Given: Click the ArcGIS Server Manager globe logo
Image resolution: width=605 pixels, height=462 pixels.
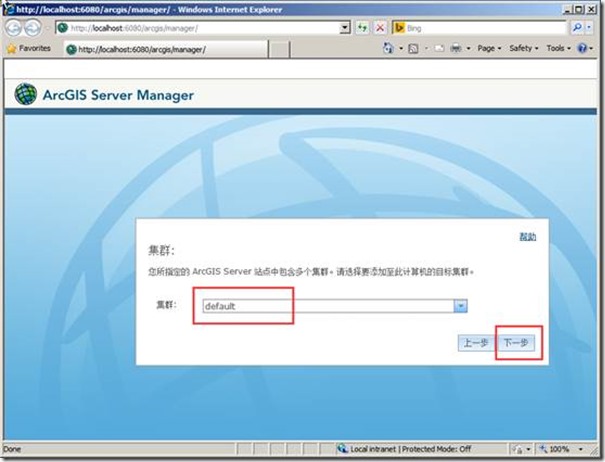Looking at the screenshot, I should click(x=25, y=94).
